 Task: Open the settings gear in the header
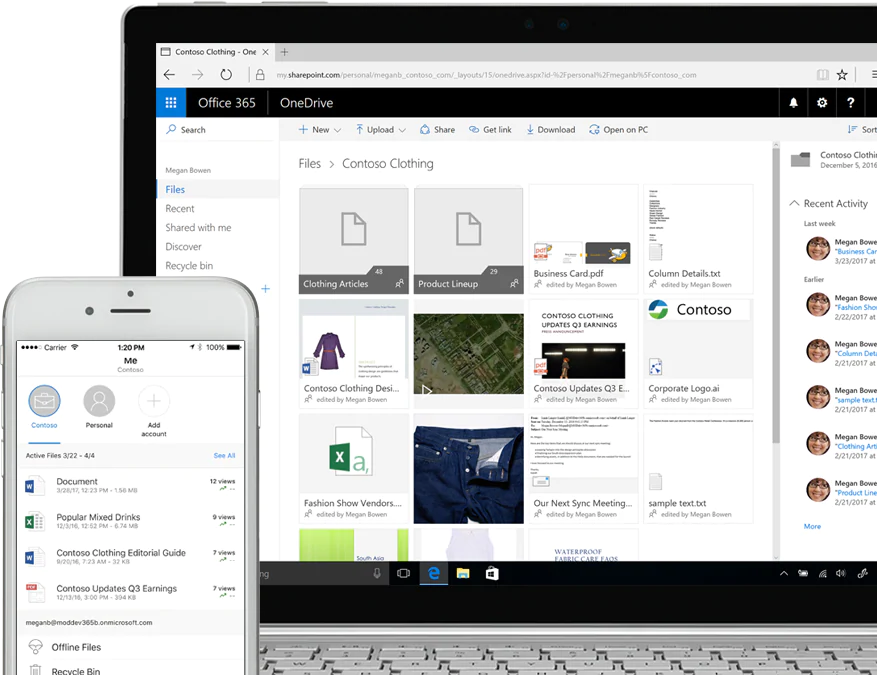click(822, 103)
